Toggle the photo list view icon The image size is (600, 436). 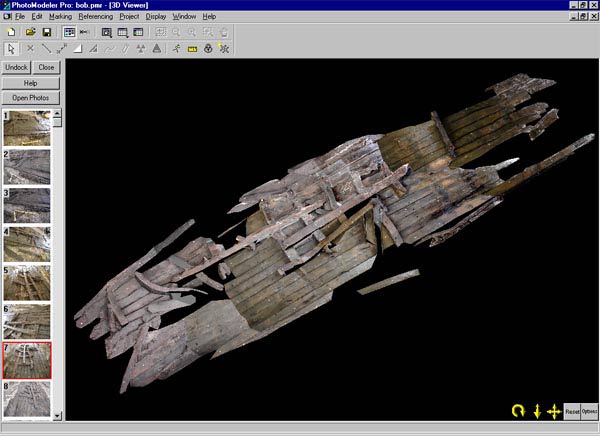click(x=69, y=32)
